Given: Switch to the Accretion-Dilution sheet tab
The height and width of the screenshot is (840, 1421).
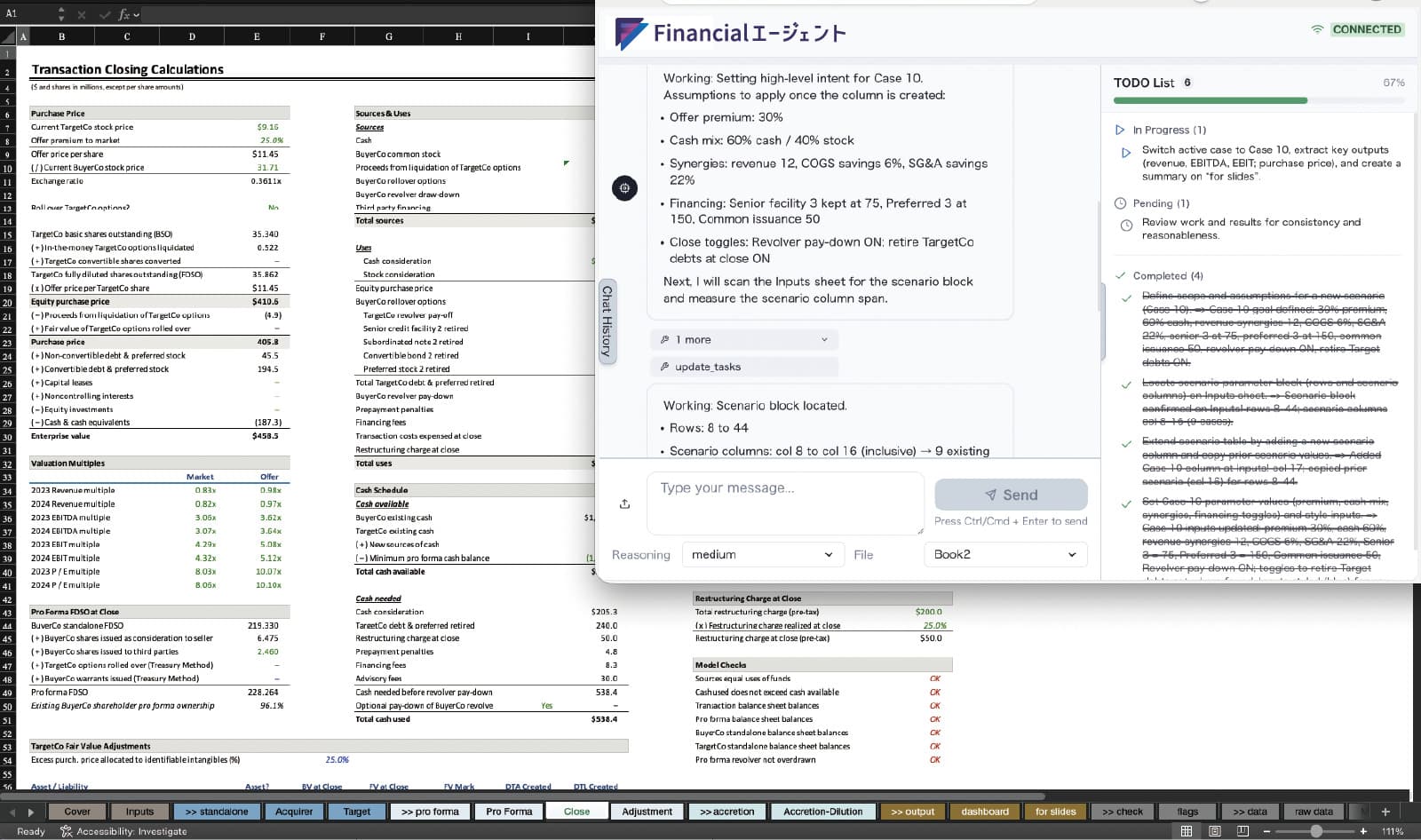Looking at the screenshot, I should pos(822,812).
